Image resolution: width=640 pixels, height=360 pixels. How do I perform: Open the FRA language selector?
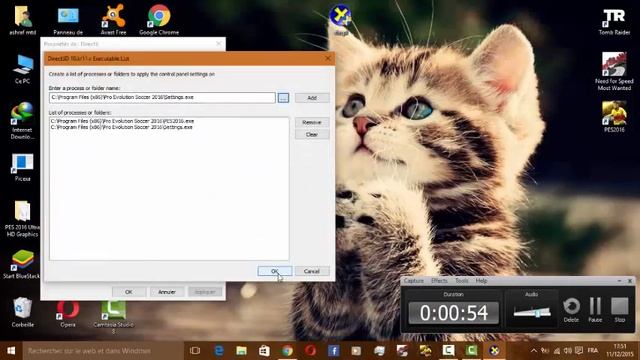click(593, 351)
